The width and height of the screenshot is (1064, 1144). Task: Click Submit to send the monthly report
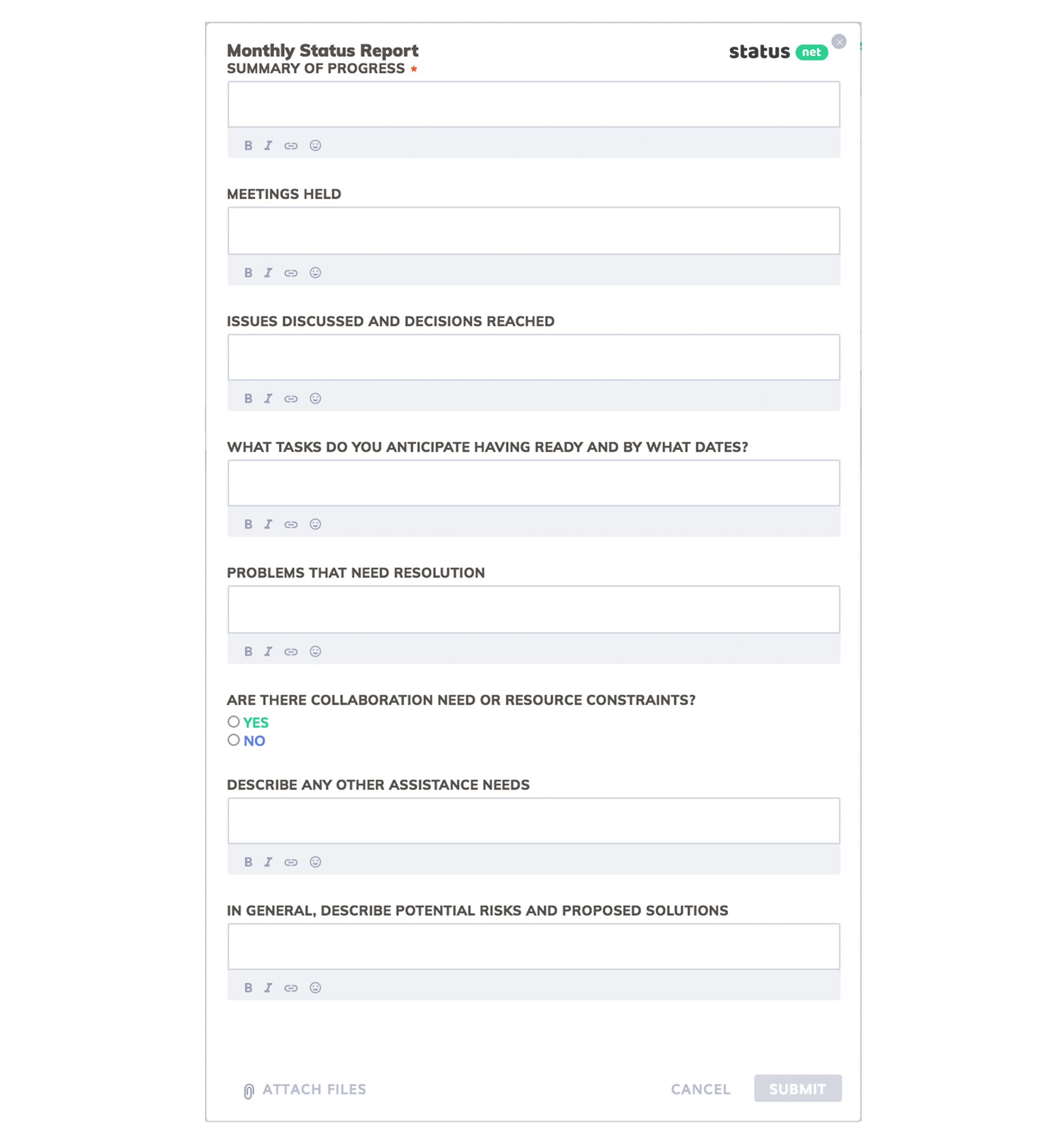[x=797, y=1089]
